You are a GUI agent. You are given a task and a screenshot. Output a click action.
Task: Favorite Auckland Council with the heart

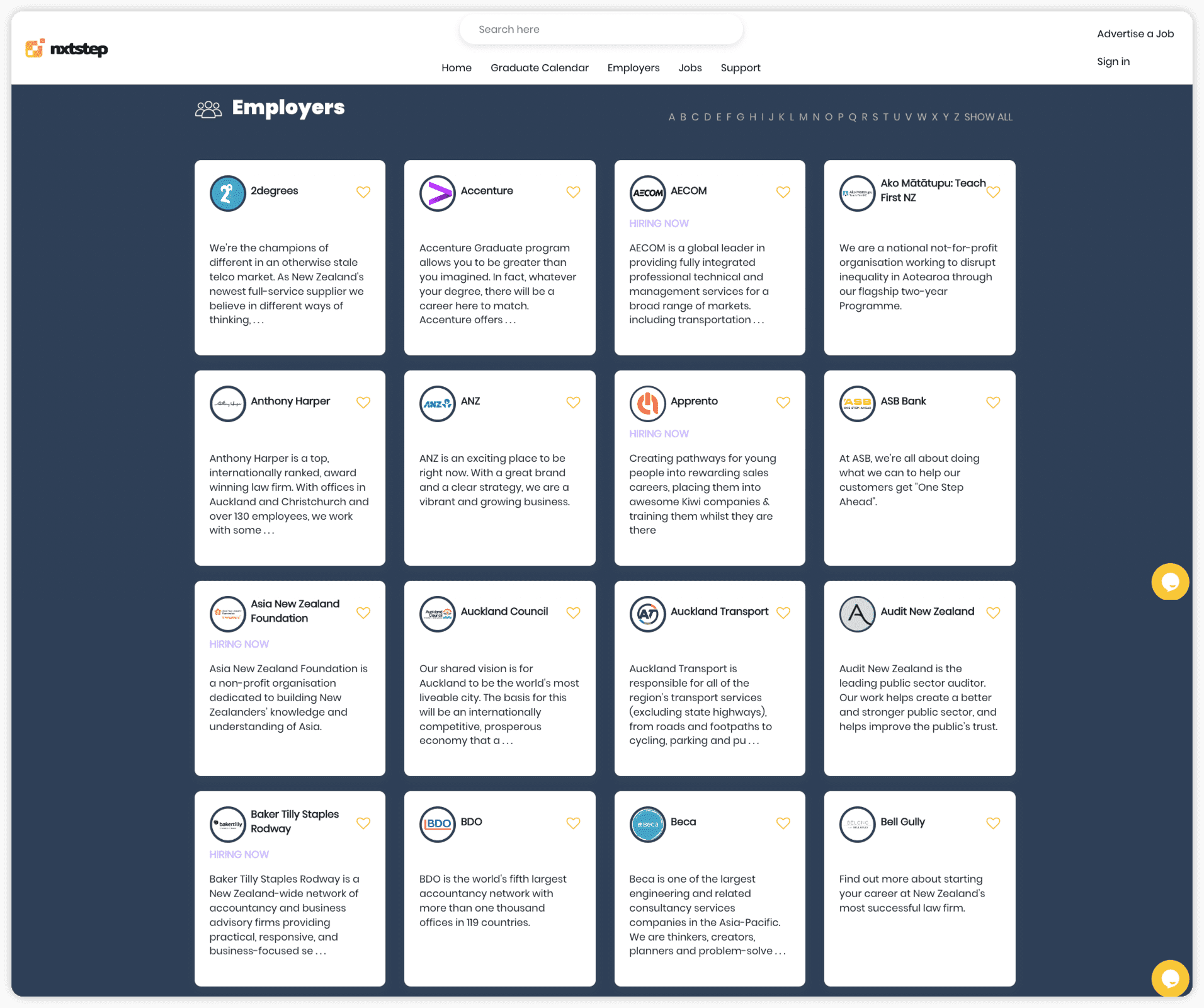[x=573, y=613]
